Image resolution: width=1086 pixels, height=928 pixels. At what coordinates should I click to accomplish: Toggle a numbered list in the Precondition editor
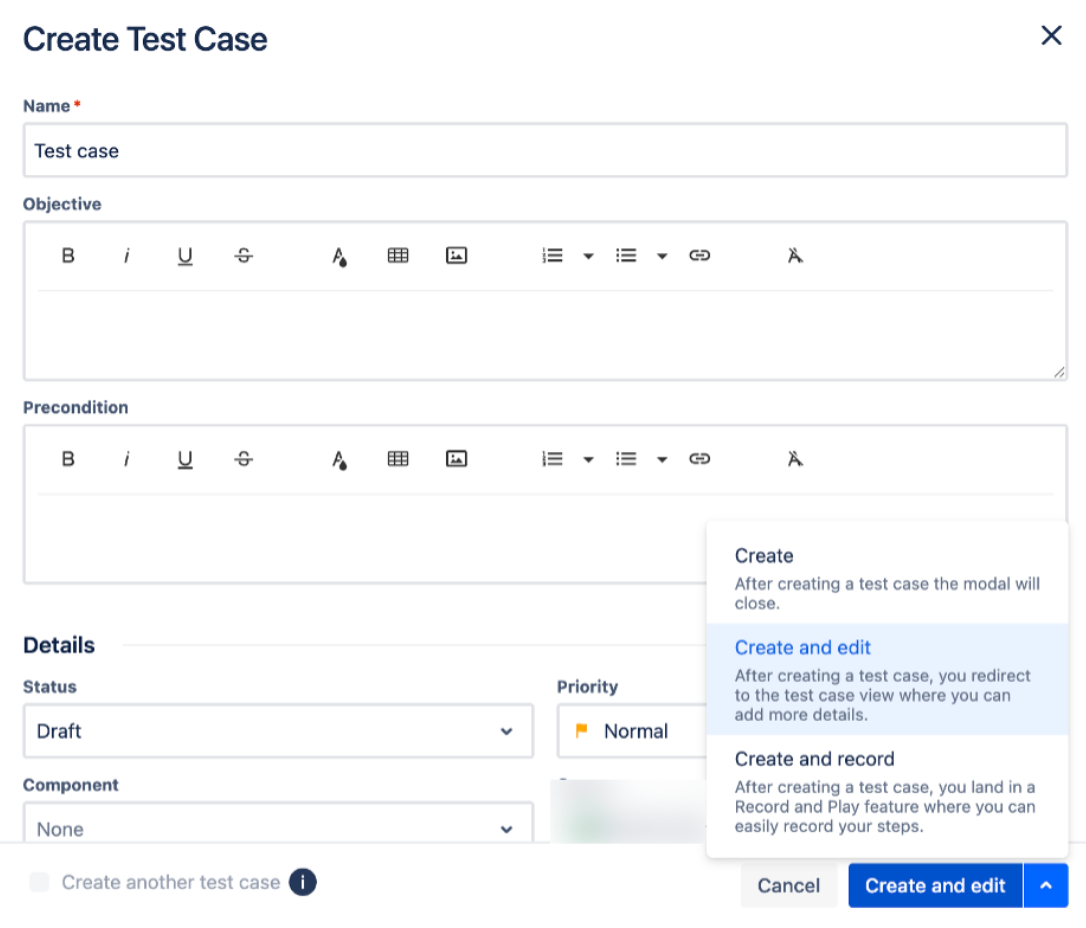point(551,459)
